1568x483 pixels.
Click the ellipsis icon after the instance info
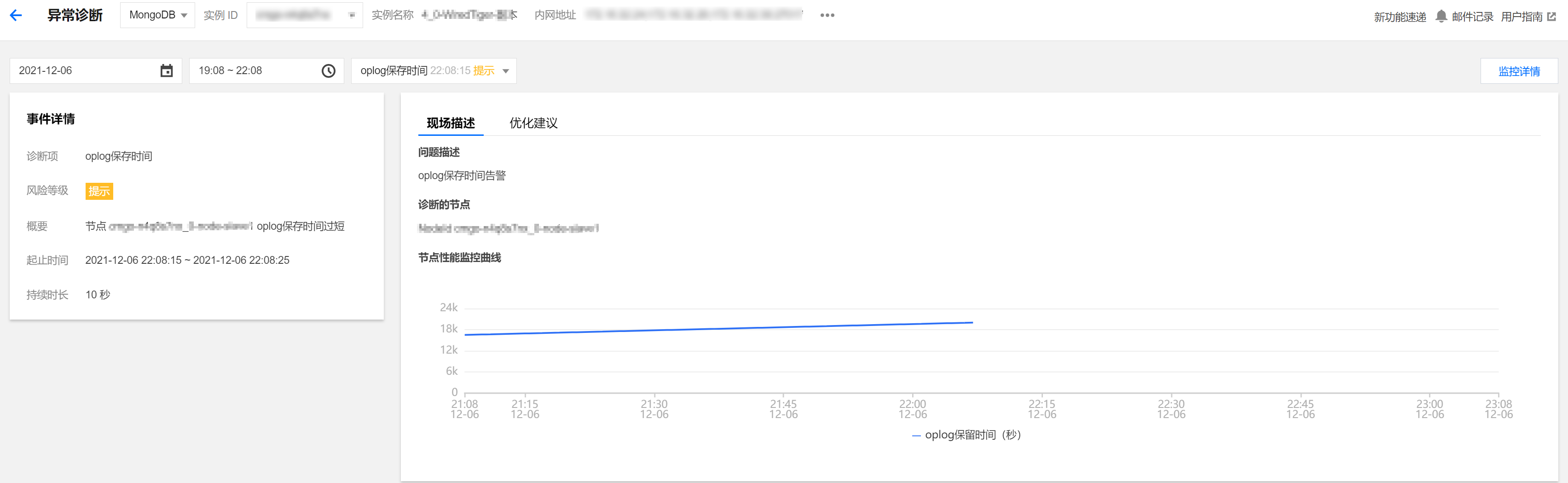coord(827,15)
